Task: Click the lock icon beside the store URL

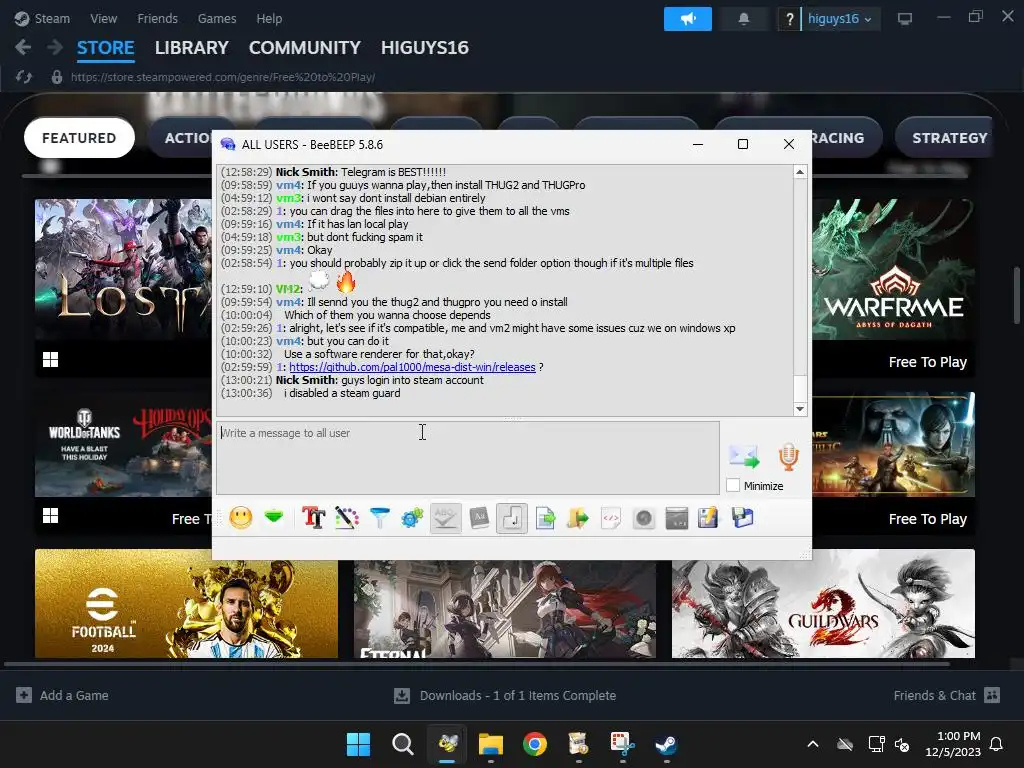Action: tap(57, 77)
